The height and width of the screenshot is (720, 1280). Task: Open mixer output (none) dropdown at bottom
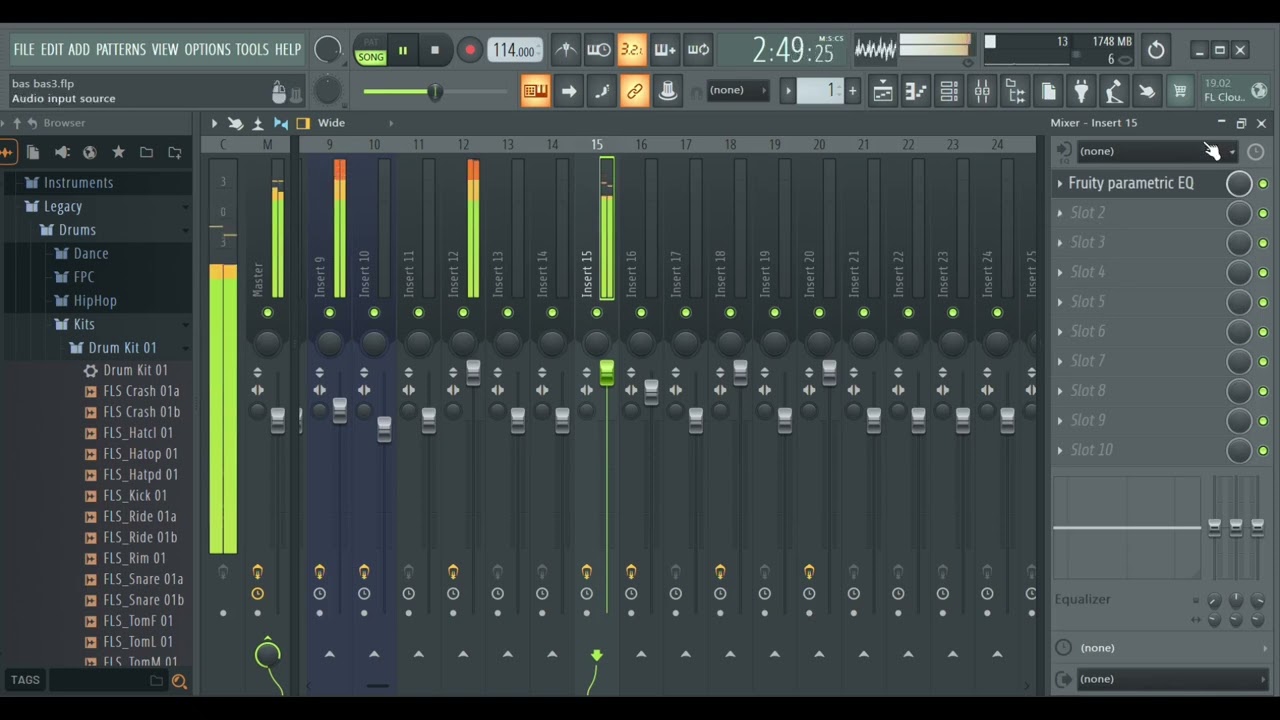click(1171, 680)
